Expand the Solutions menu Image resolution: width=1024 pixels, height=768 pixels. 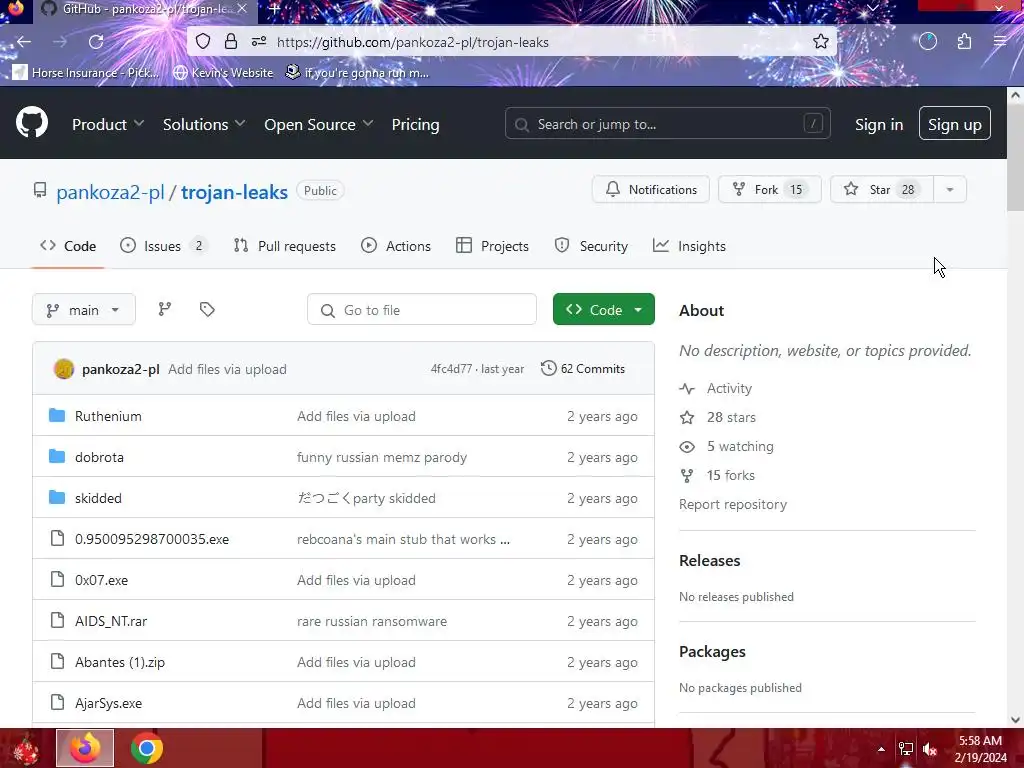tap(204, 124)
